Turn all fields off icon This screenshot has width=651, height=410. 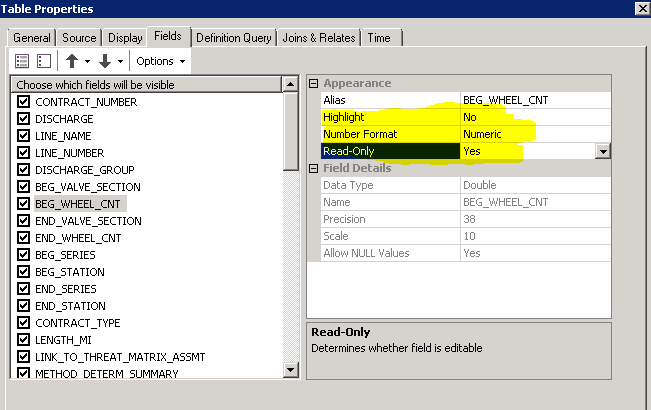[44, 61]
